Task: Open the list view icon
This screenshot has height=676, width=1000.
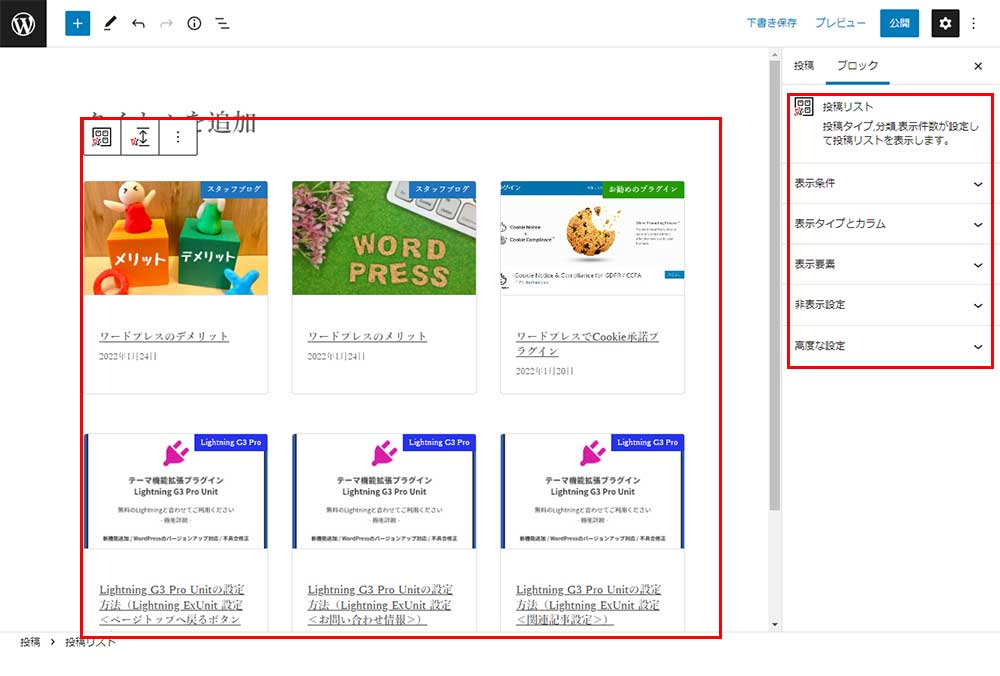Action: (x=222, y=23)
